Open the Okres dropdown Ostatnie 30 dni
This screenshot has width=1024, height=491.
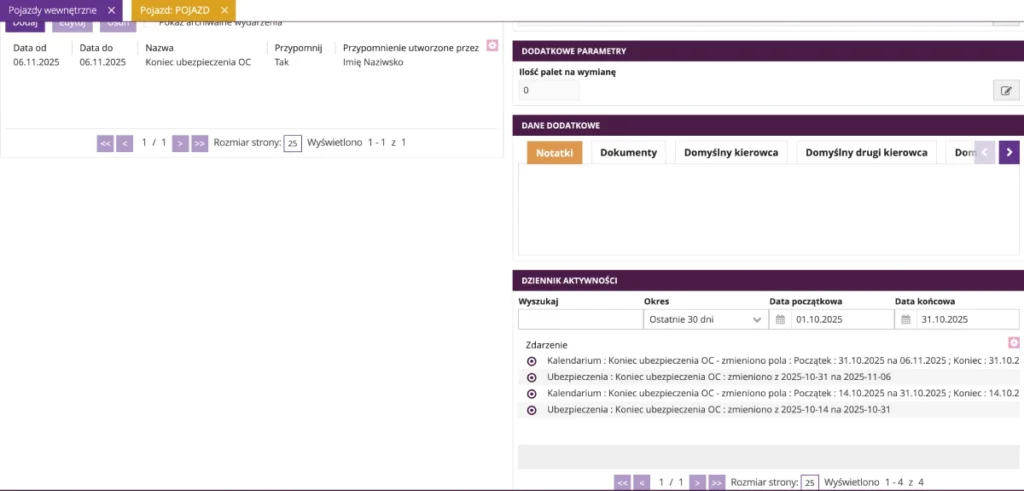704,320
